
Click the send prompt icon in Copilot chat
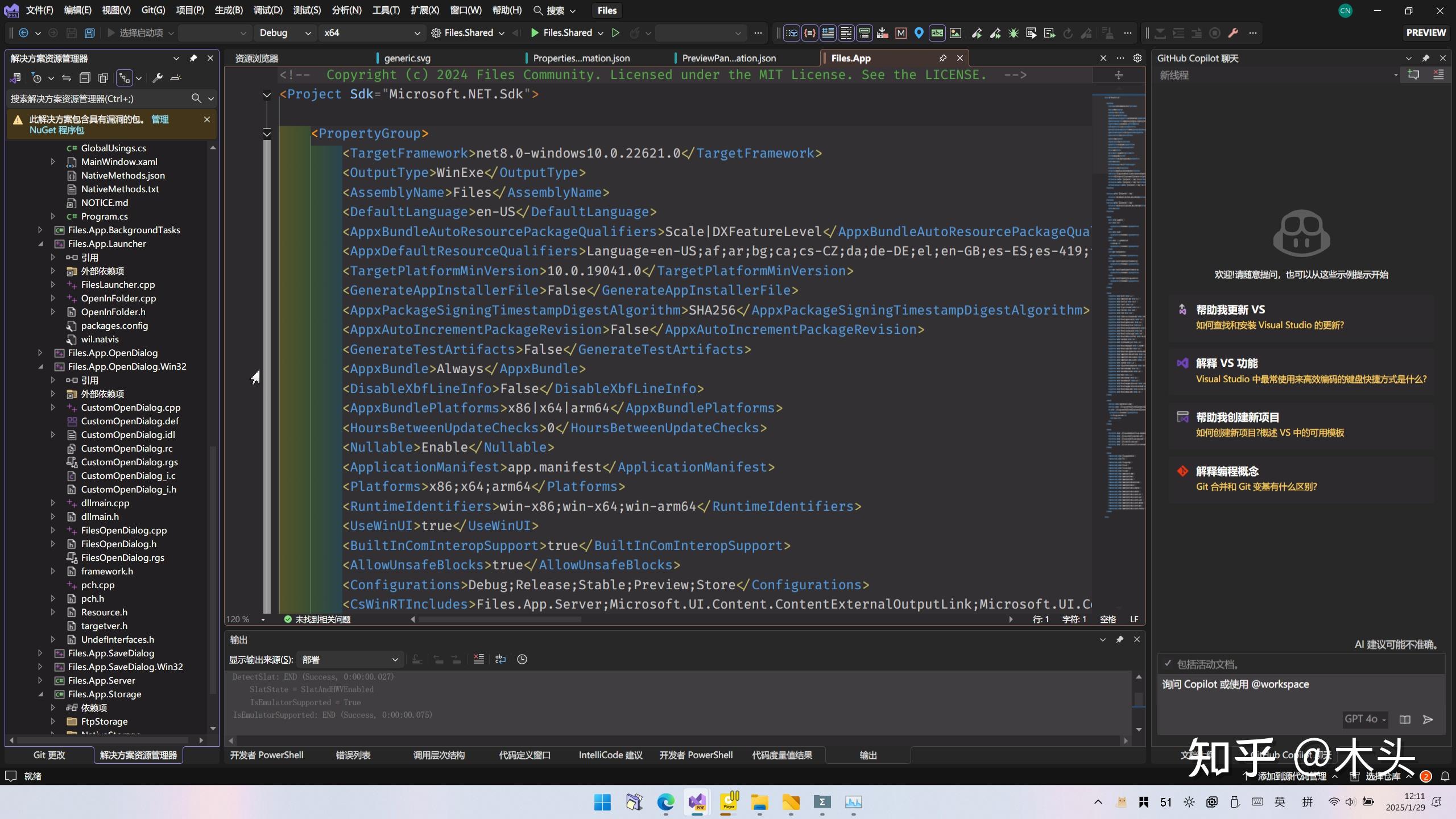(1429, 719)
